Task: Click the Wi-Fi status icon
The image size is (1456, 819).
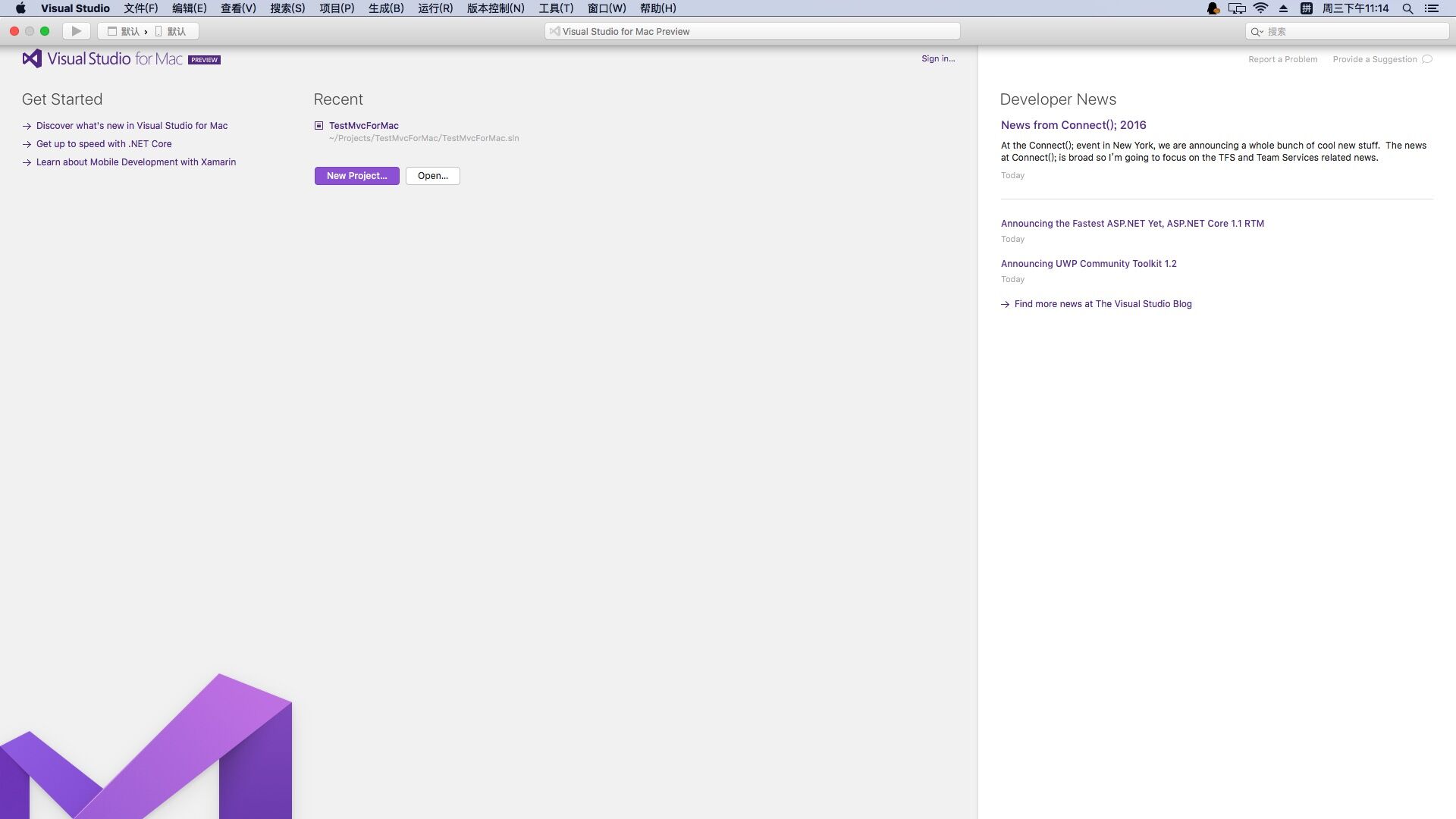Action: click(x=1260, y=8)
